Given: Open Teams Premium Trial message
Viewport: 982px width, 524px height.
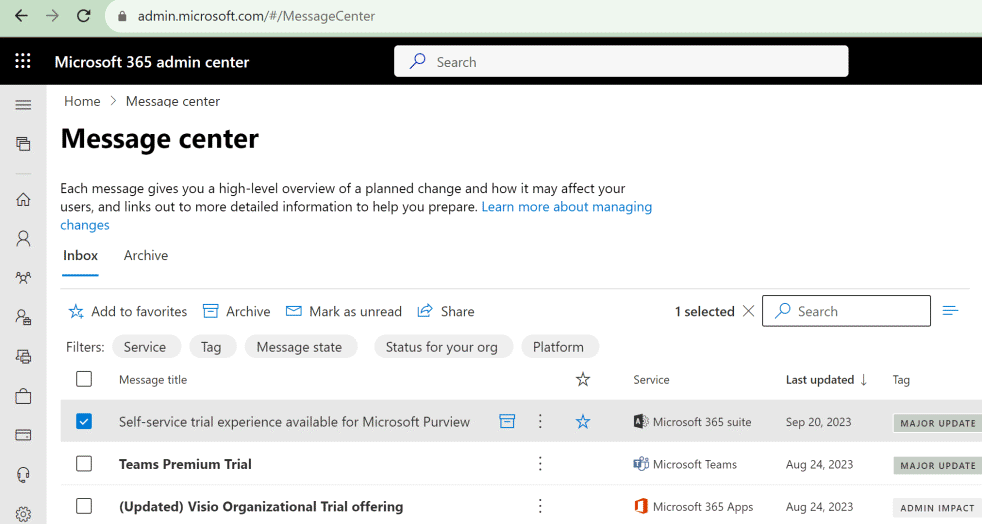Looking at the screenshot, I should [185, 465].
